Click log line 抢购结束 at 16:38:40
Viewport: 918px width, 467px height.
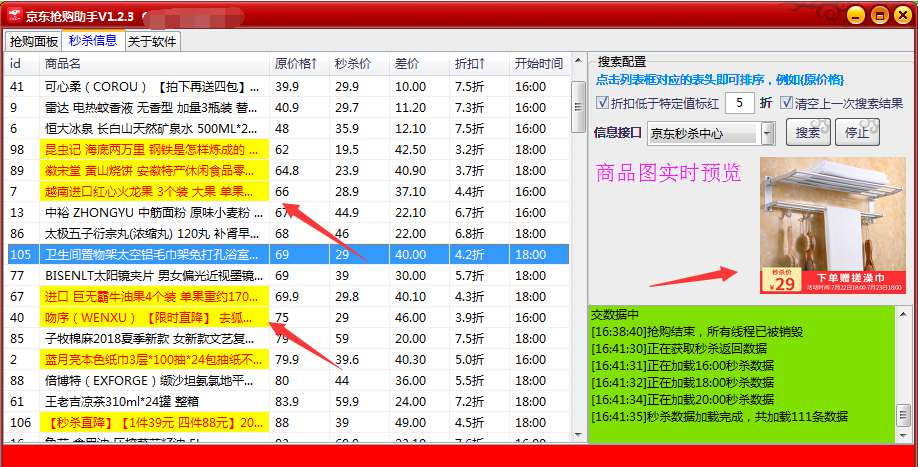click(697, 332)
